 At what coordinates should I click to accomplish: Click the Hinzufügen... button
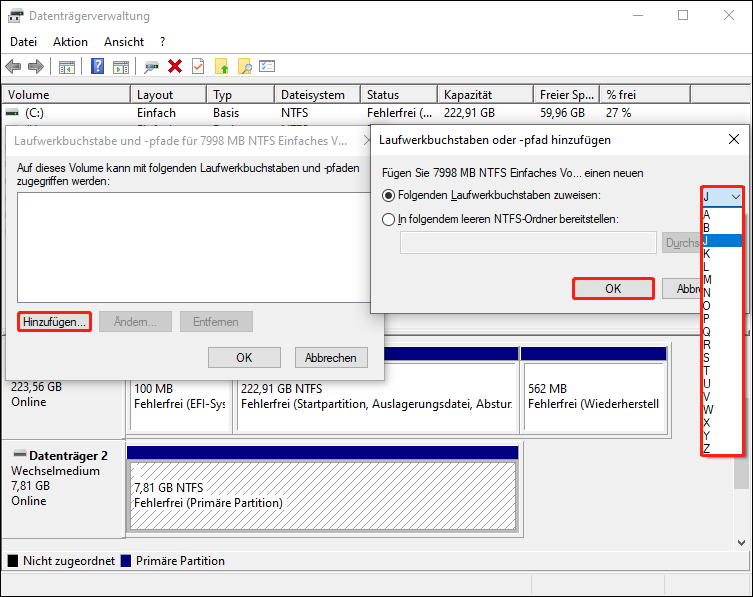(54, 322)
